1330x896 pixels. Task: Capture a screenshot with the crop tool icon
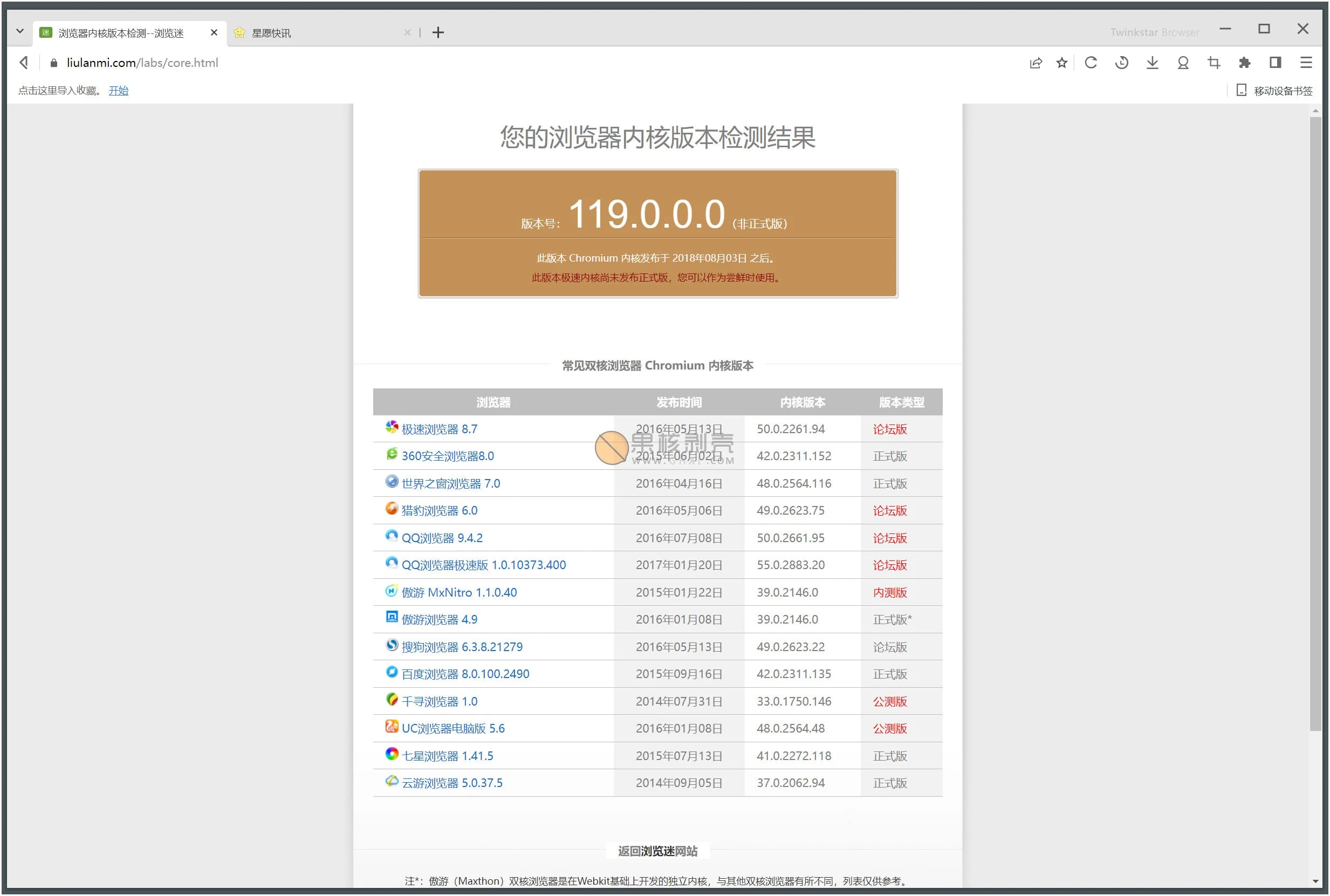click(x=1214, y=63)
